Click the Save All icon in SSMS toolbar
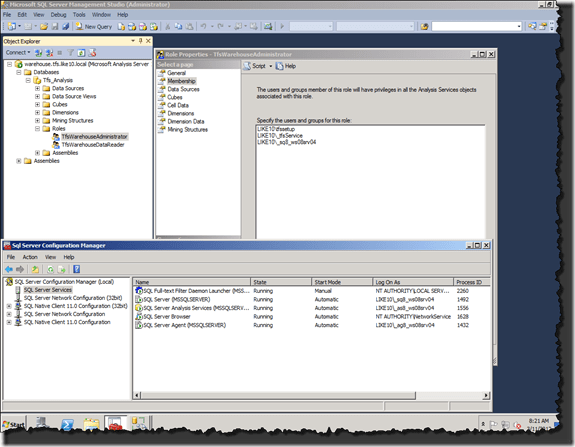Viewport: 575px width, 447px height. (66, 26)
